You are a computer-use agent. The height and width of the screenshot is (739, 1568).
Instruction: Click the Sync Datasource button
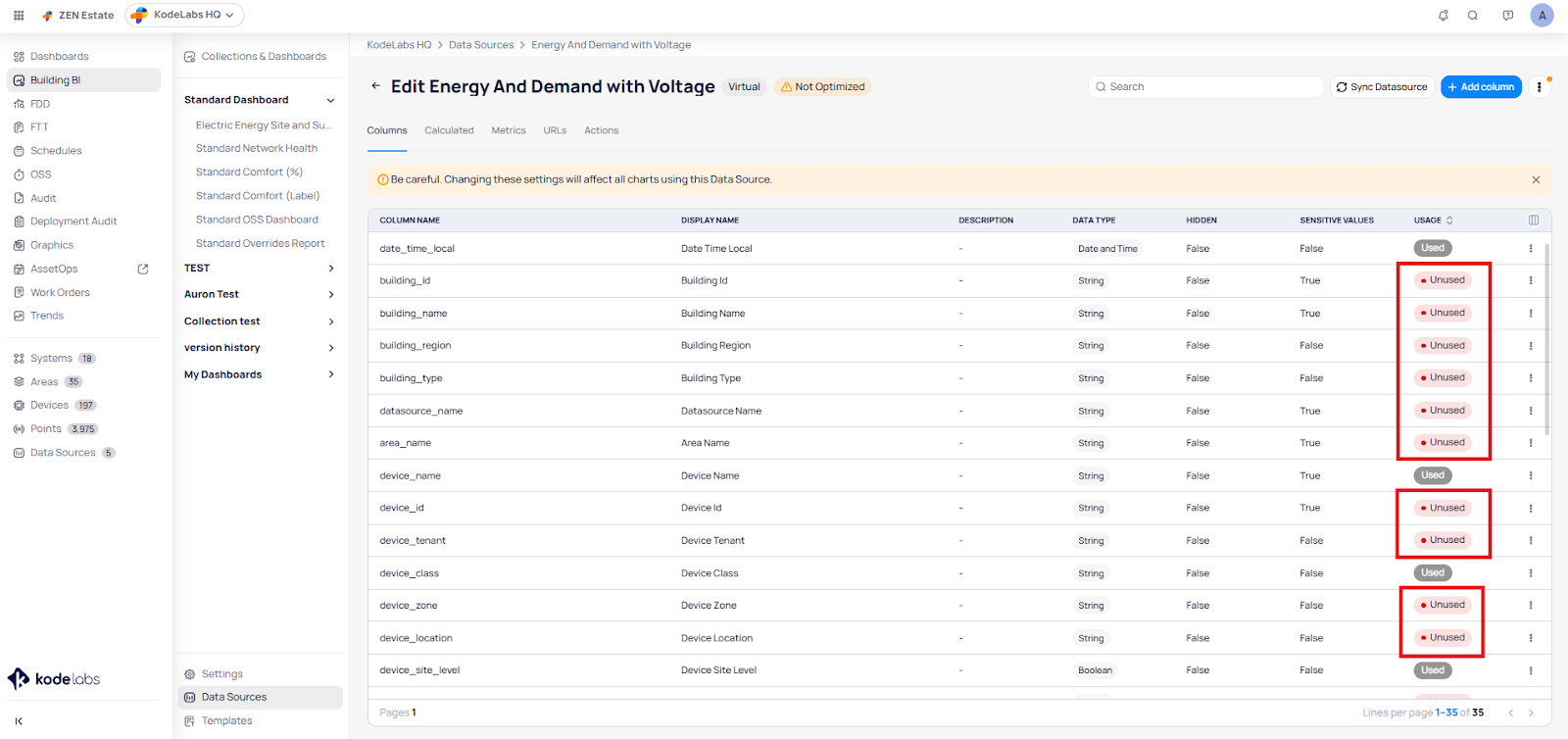click(x=1382, y=87)
